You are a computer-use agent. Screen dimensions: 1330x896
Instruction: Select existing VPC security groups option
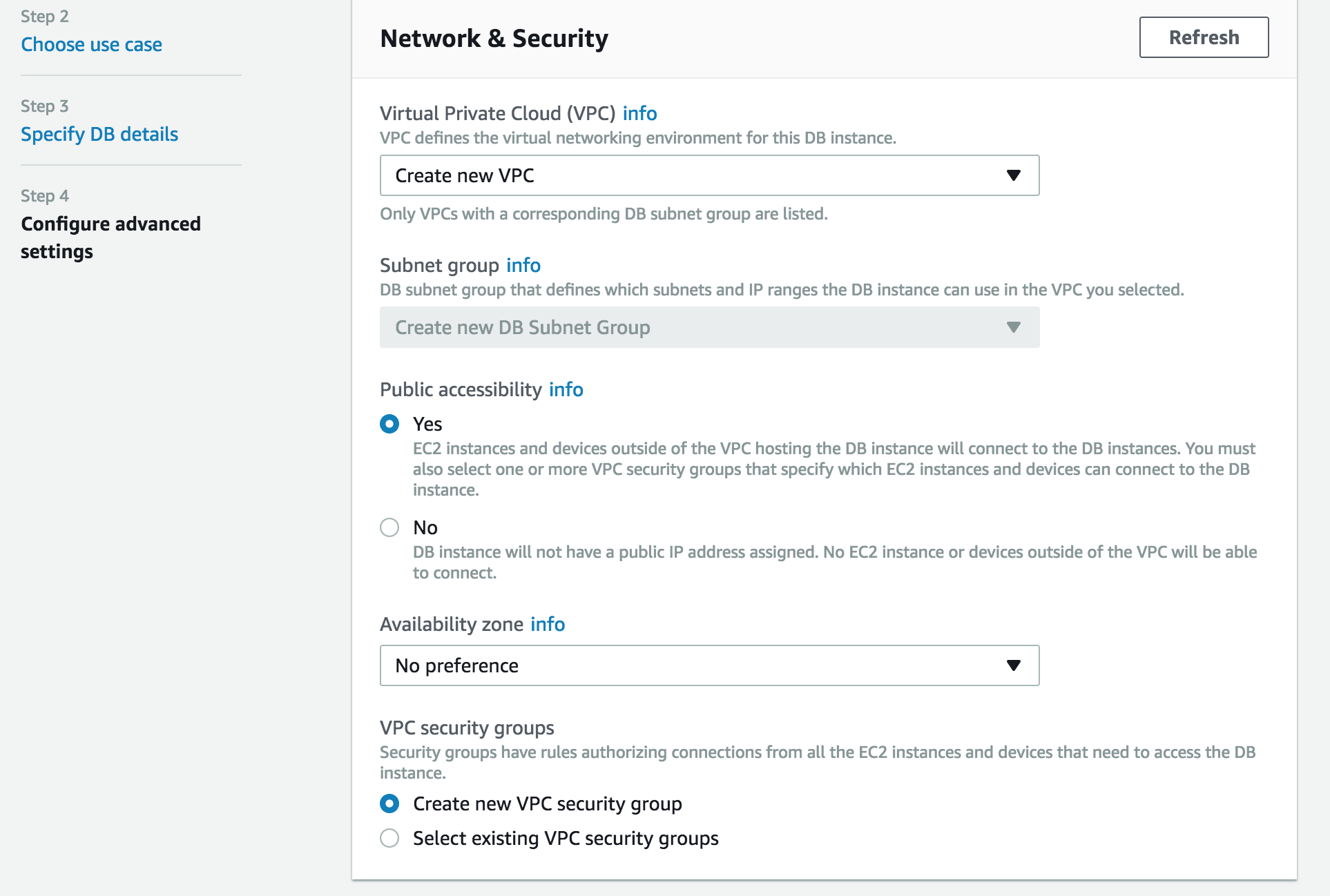coord(389,838)
